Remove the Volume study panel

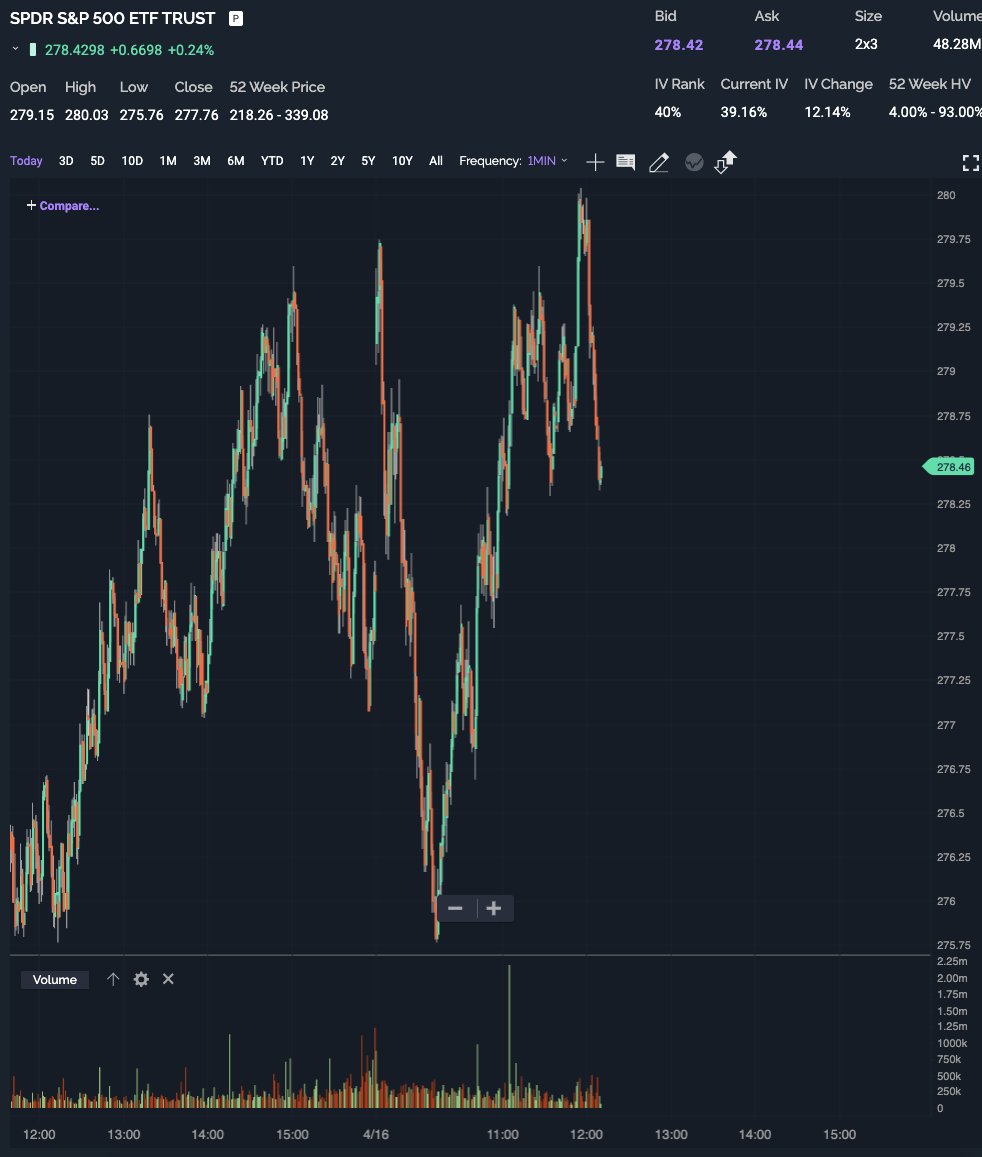click(168, 978)
